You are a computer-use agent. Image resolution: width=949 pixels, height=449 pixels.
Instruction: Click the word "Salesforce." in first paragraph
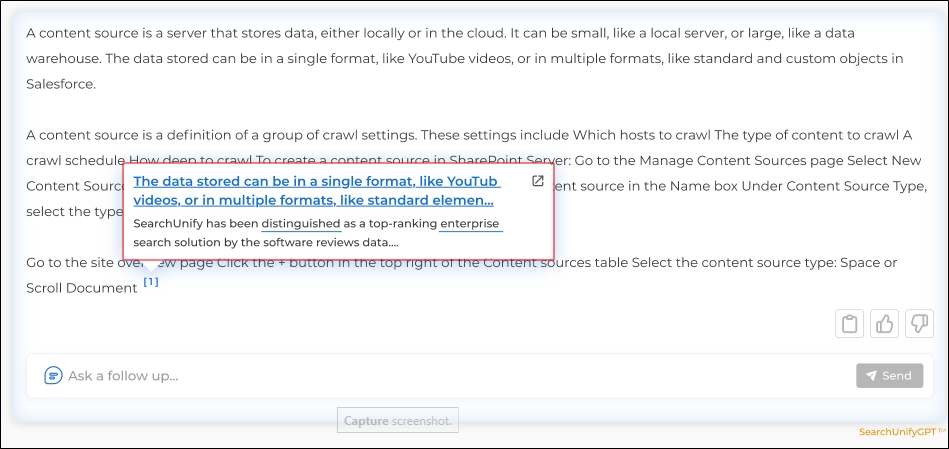coord(61,84)
